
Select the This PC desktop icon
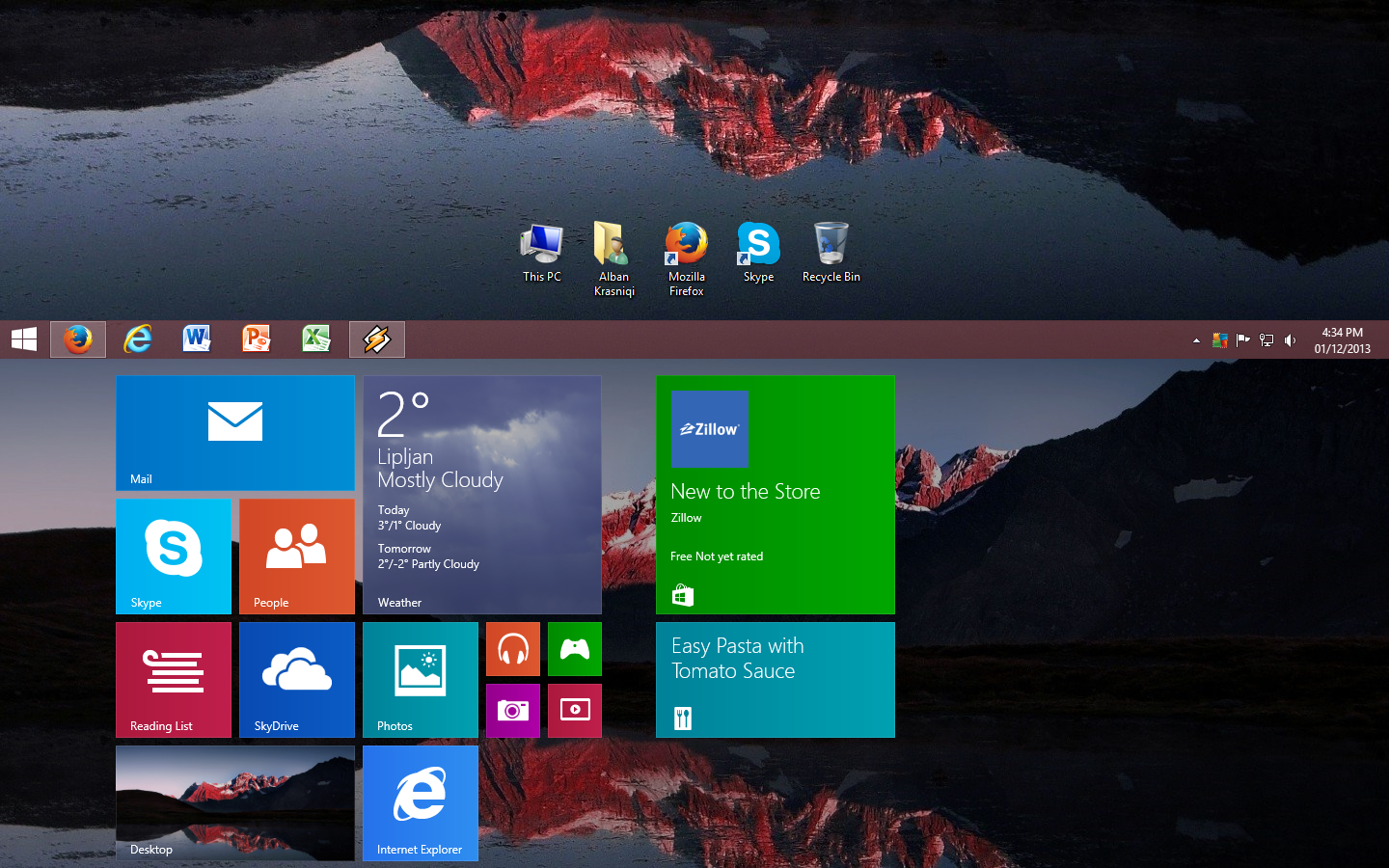(x=541, y=253)
